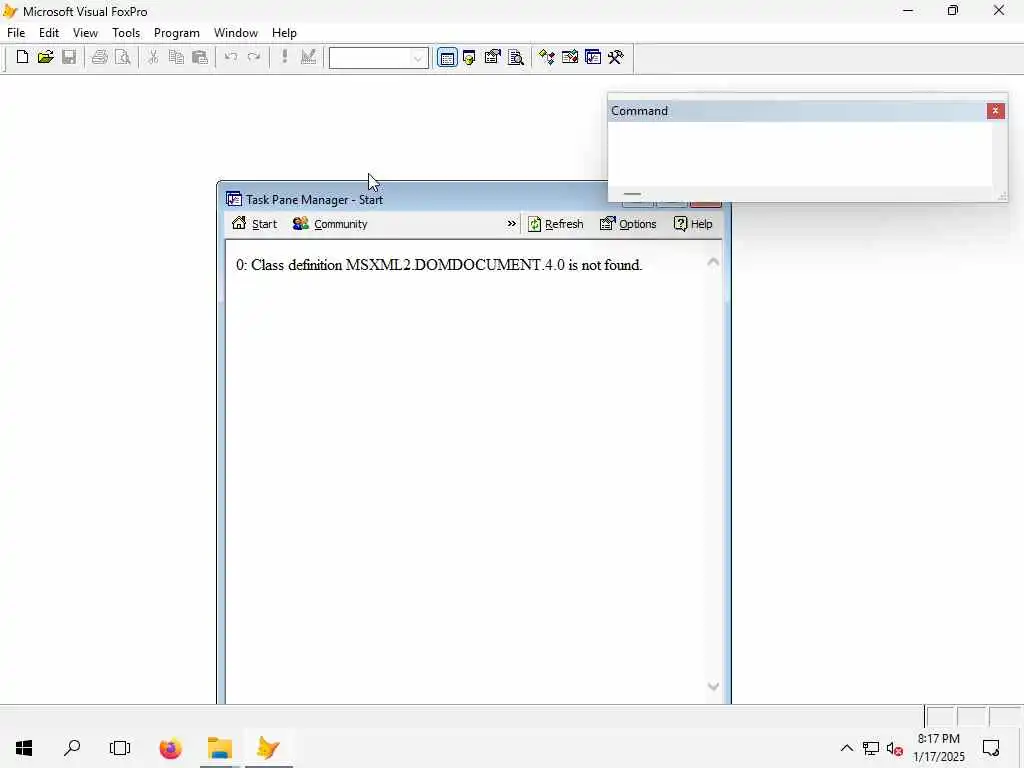
Task: Open File Explorer from the taskbar
Action: pos(220,748)
